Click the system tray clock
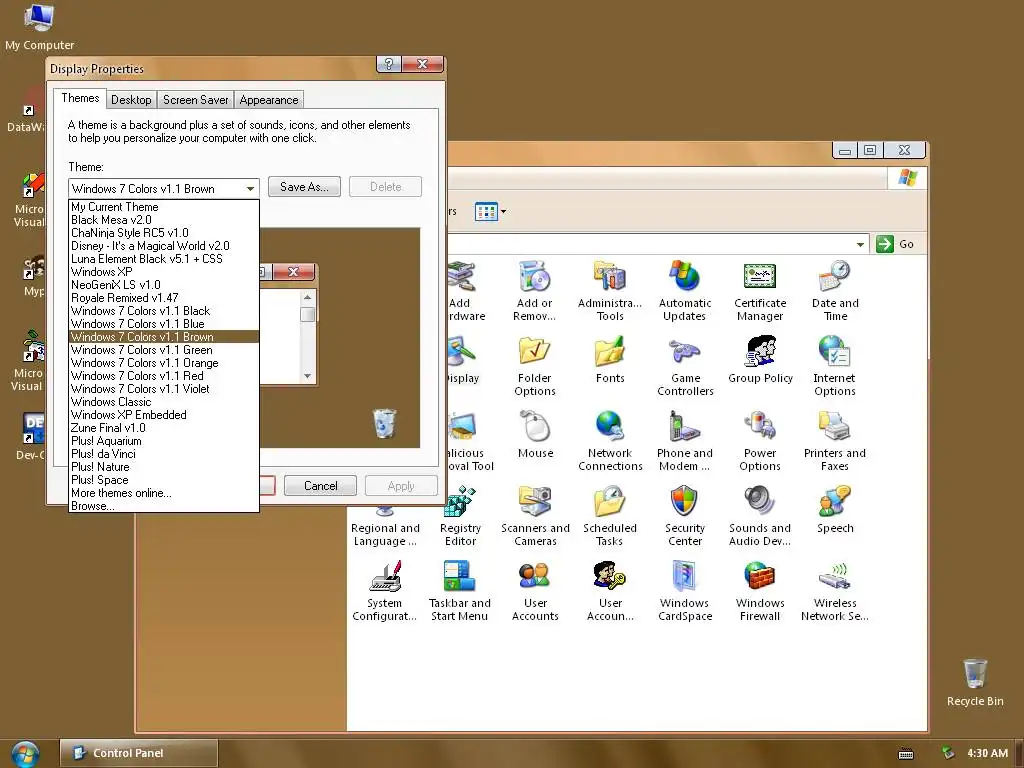This screenshot has width=1024, height=768. [987, 753]
